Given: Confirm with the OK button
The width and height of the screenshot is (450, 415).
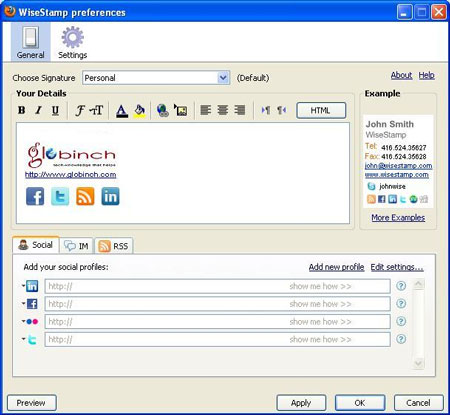Looking at the screenshot, I should point(360,403).
